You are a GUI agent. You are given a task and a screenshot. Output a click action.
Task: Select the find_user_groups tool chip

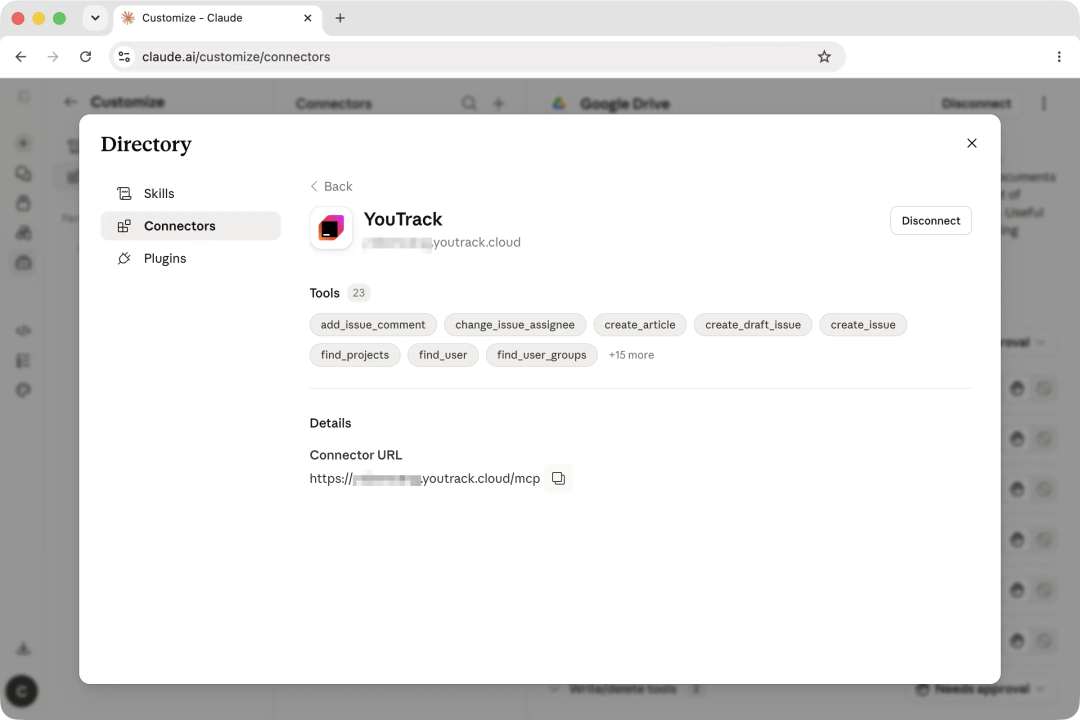coord(541,355)
